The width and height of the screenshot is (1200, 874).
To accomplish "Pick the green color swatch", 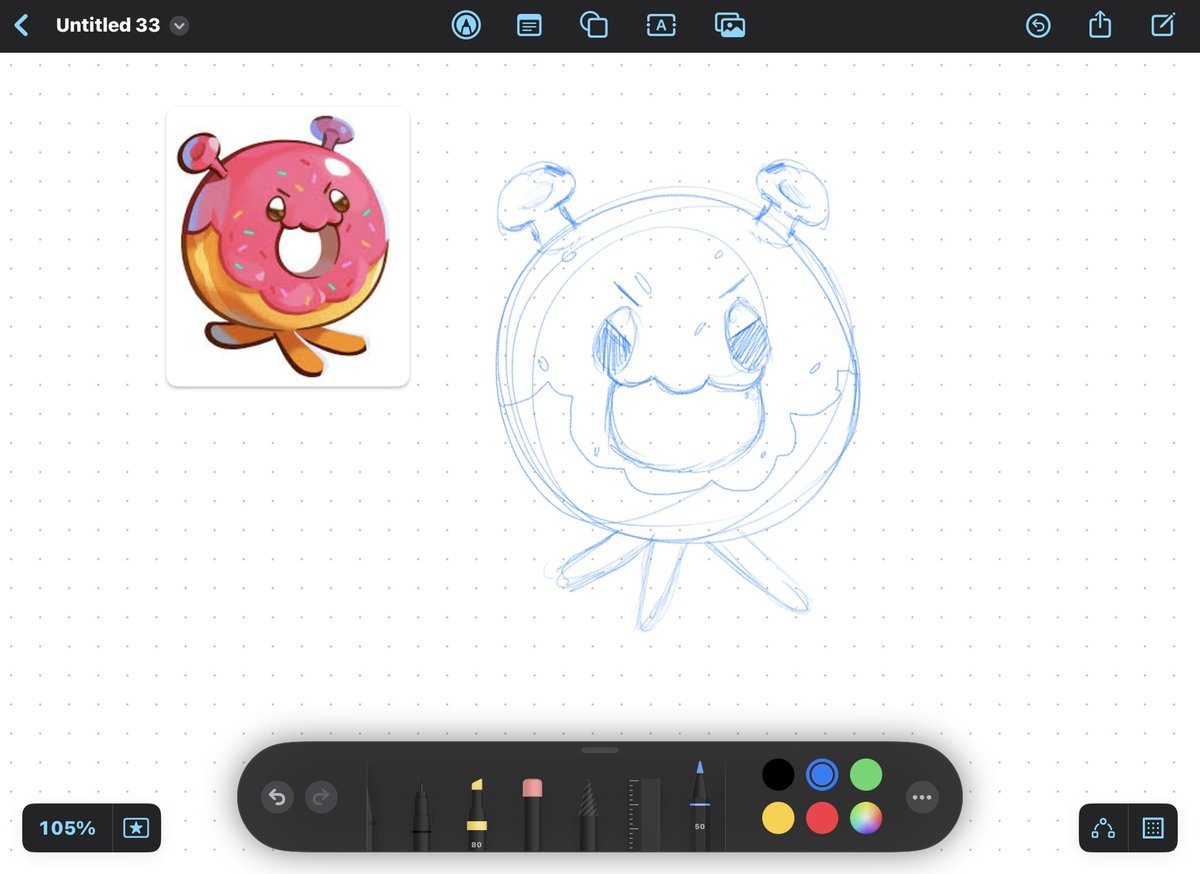I will click(866, 774).
